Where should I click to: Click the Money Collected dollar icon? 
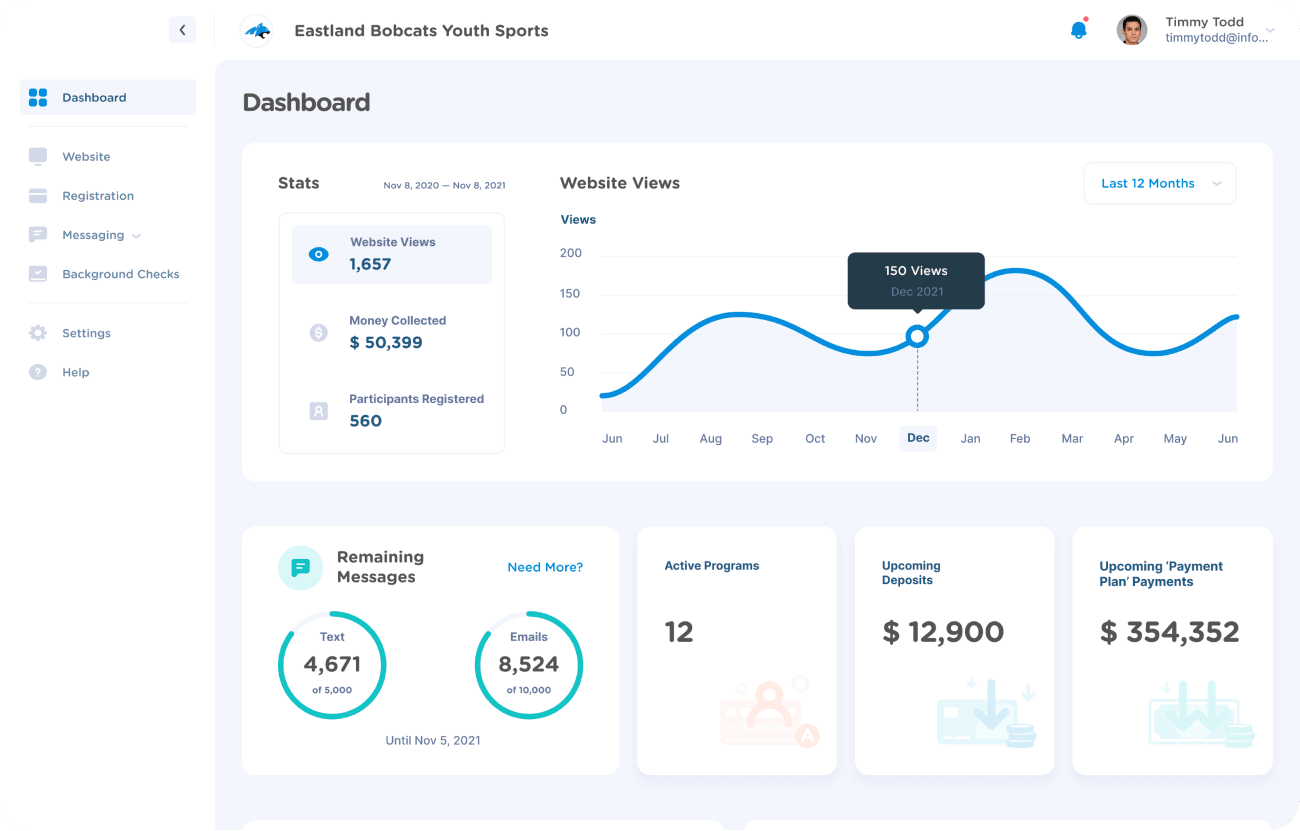[318, 332]
